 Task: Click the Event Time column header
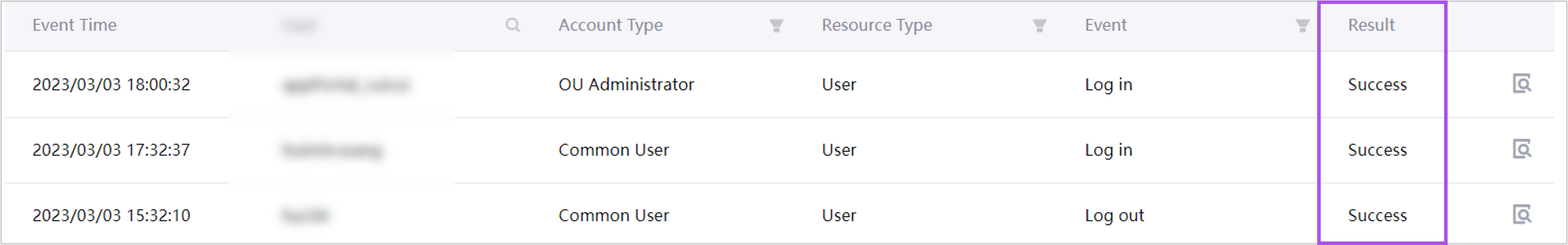tap(74, 25)
